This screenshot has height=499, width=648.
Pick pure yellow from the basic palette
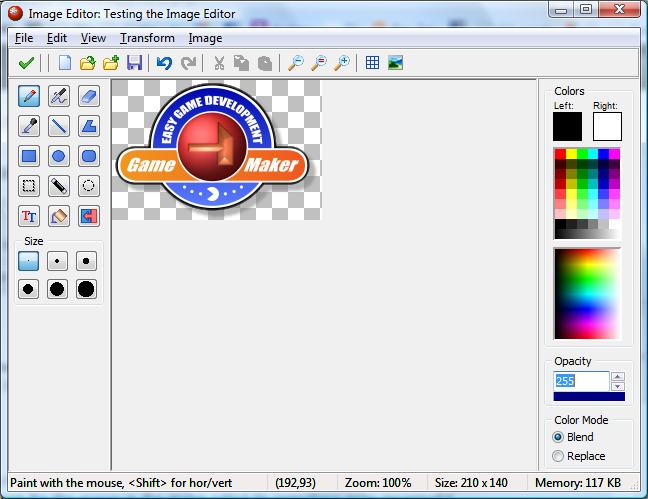tap(571, 154)
